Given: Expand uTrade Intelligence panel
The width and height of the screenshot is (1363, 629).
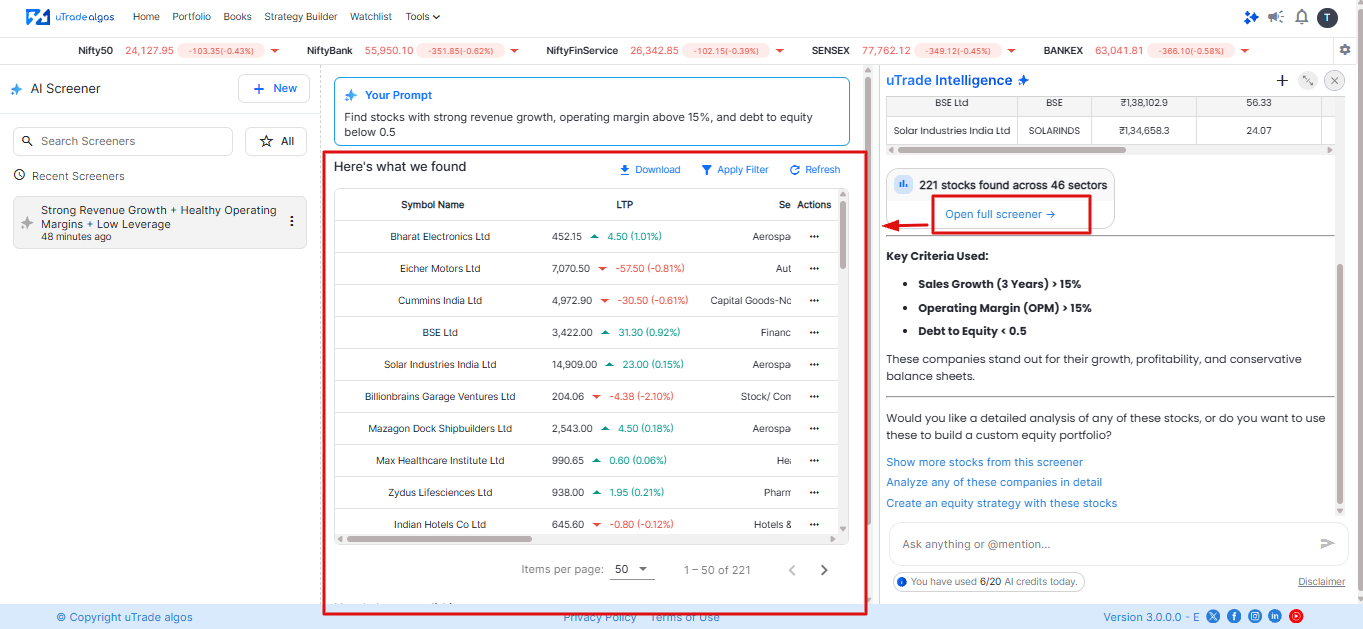Looking at the screenshot, I should point(1307,81).
